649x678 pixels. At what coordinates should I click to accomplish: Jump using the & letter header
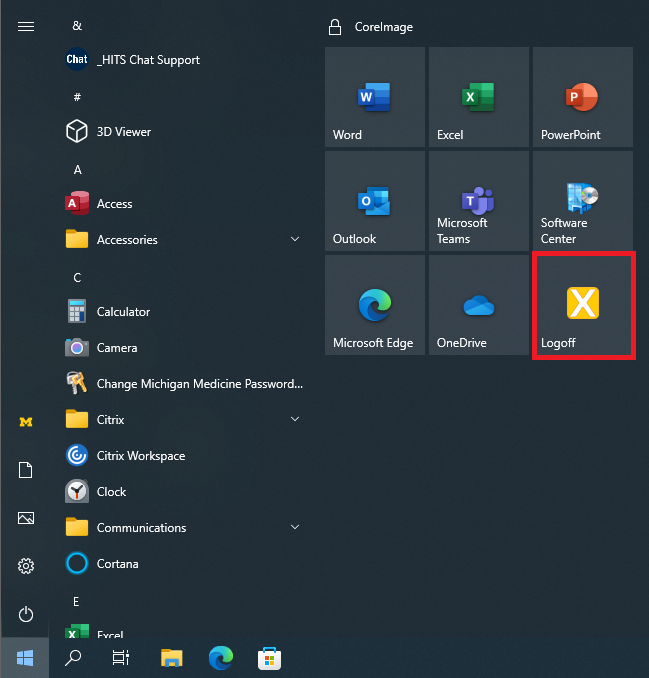pos(77,26)
